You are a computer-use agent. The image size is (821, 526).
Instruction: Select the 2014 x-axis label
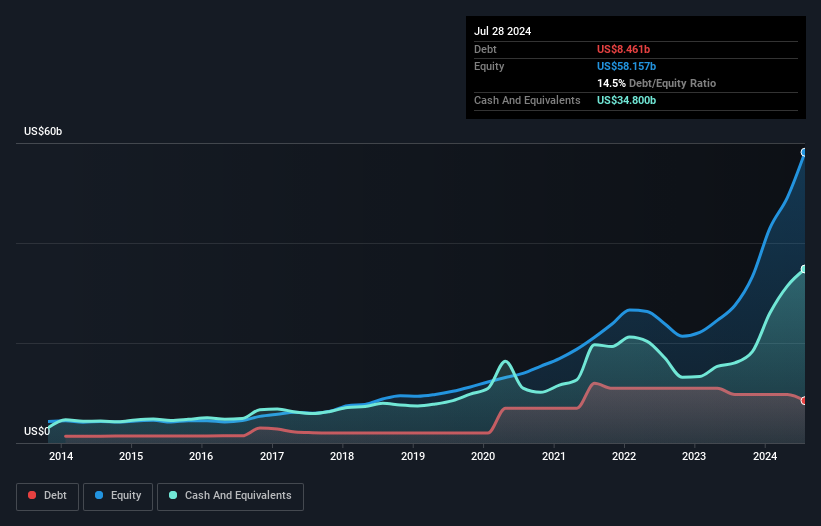61,456
